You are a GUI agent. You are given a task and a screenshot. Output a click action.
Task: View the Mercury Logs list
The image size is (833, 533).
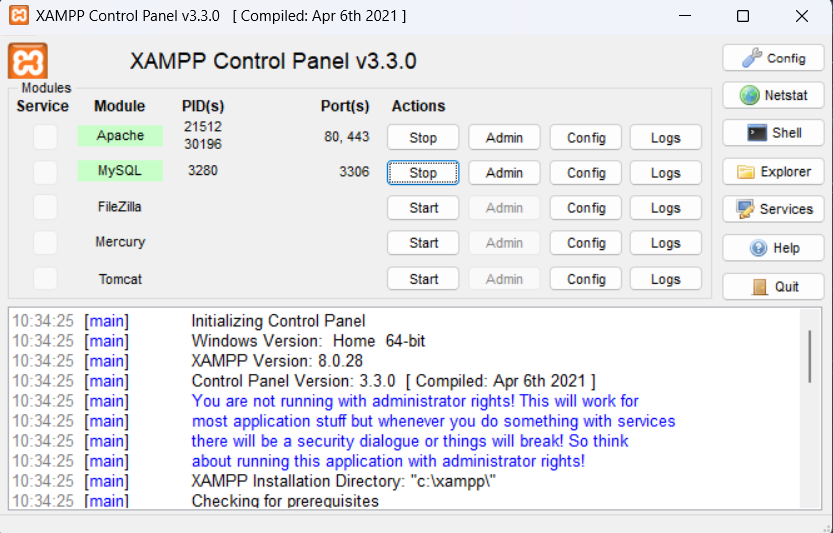pyautogui.click(x=665, y=243)
